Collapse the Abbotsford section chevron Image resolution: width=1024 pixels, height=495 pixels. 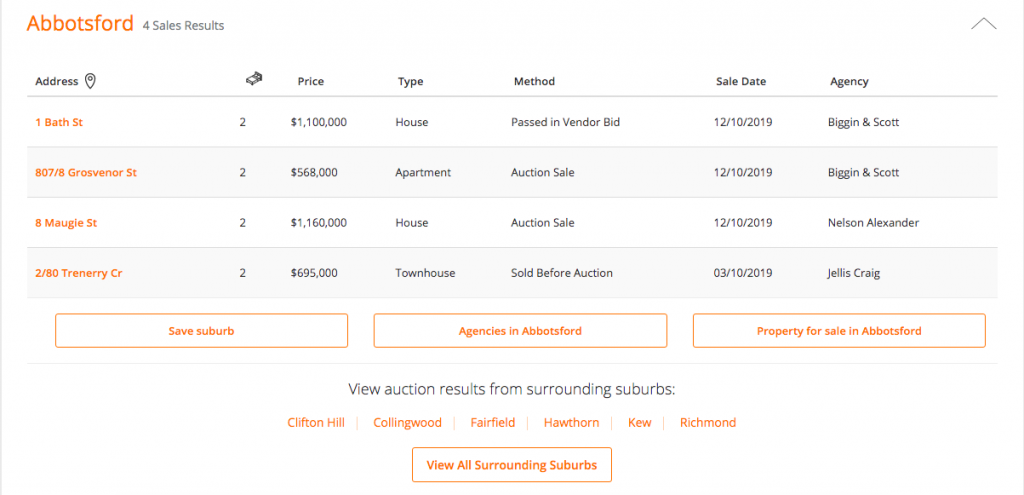tap(984, 24)
